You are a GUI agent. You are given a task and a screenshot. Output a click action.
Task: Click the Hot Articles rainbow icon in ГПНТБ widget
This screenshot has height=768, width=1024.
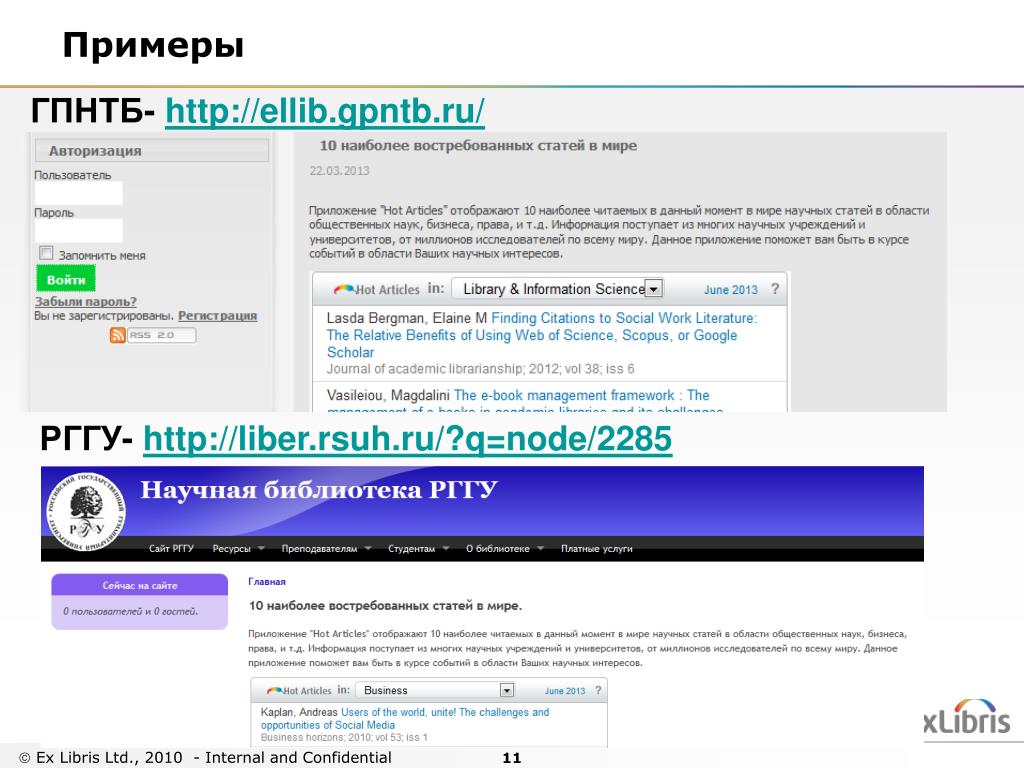(x=344, y=288)
